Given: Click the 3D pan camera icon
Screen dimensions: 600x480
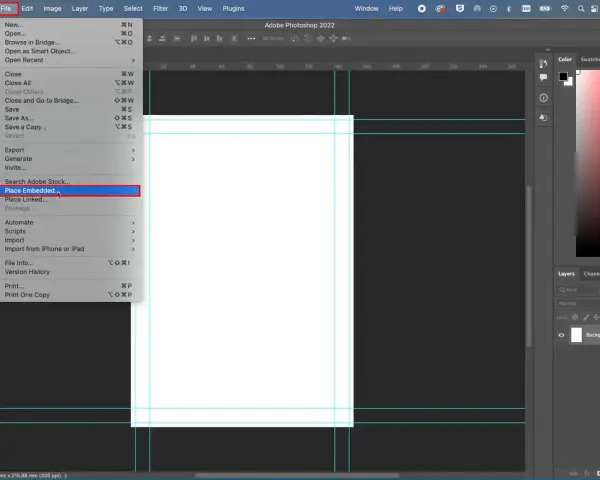Looking at the screenshot, I should 321,38.
